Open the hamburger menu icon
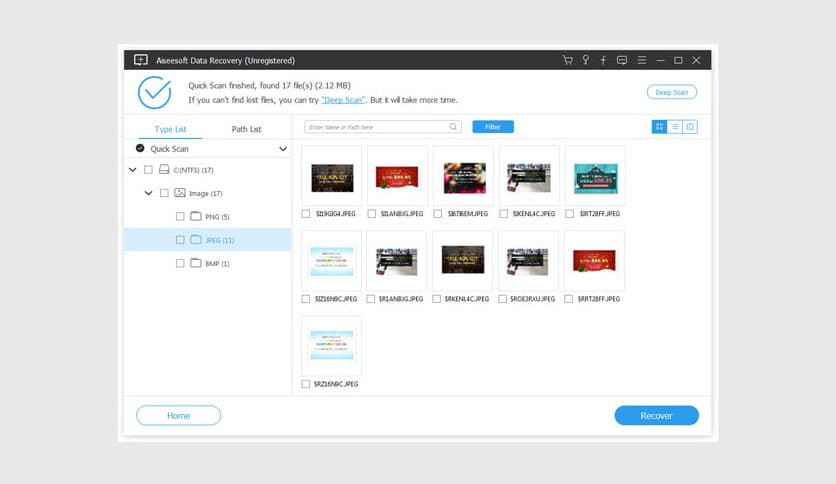 click(641, 60)
